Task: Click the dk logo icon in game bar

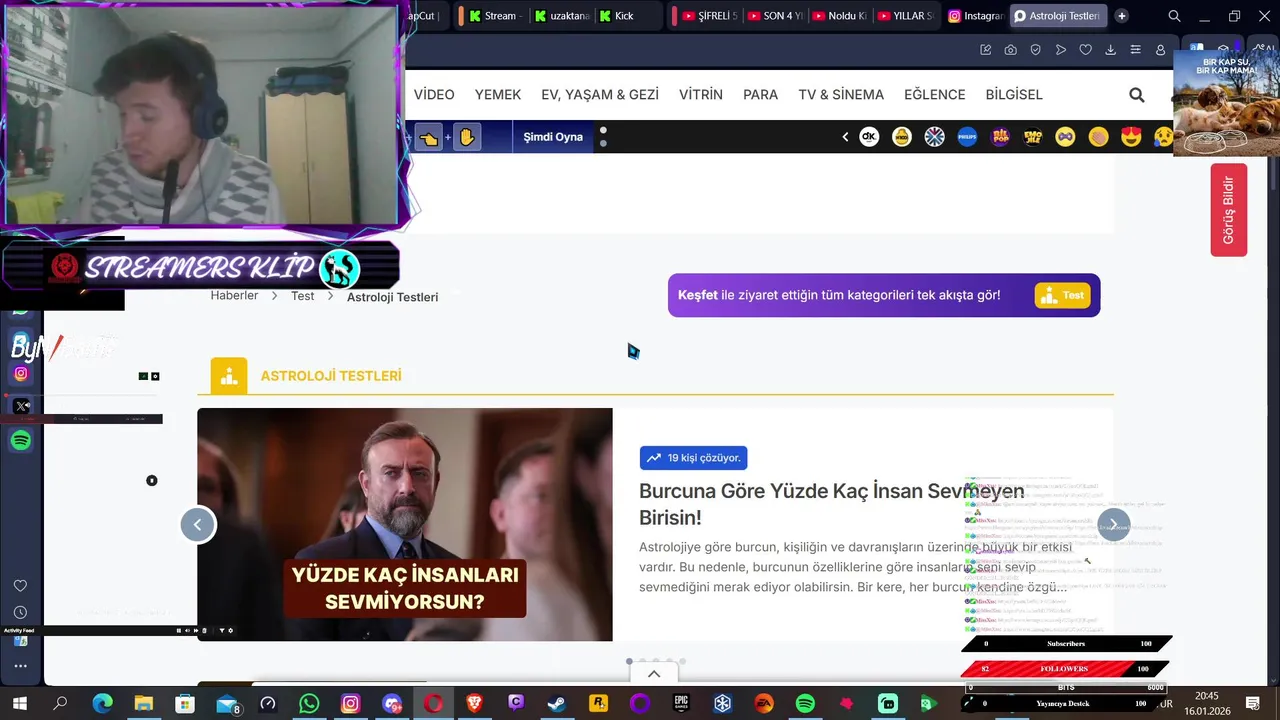Action: coord(869,137)
